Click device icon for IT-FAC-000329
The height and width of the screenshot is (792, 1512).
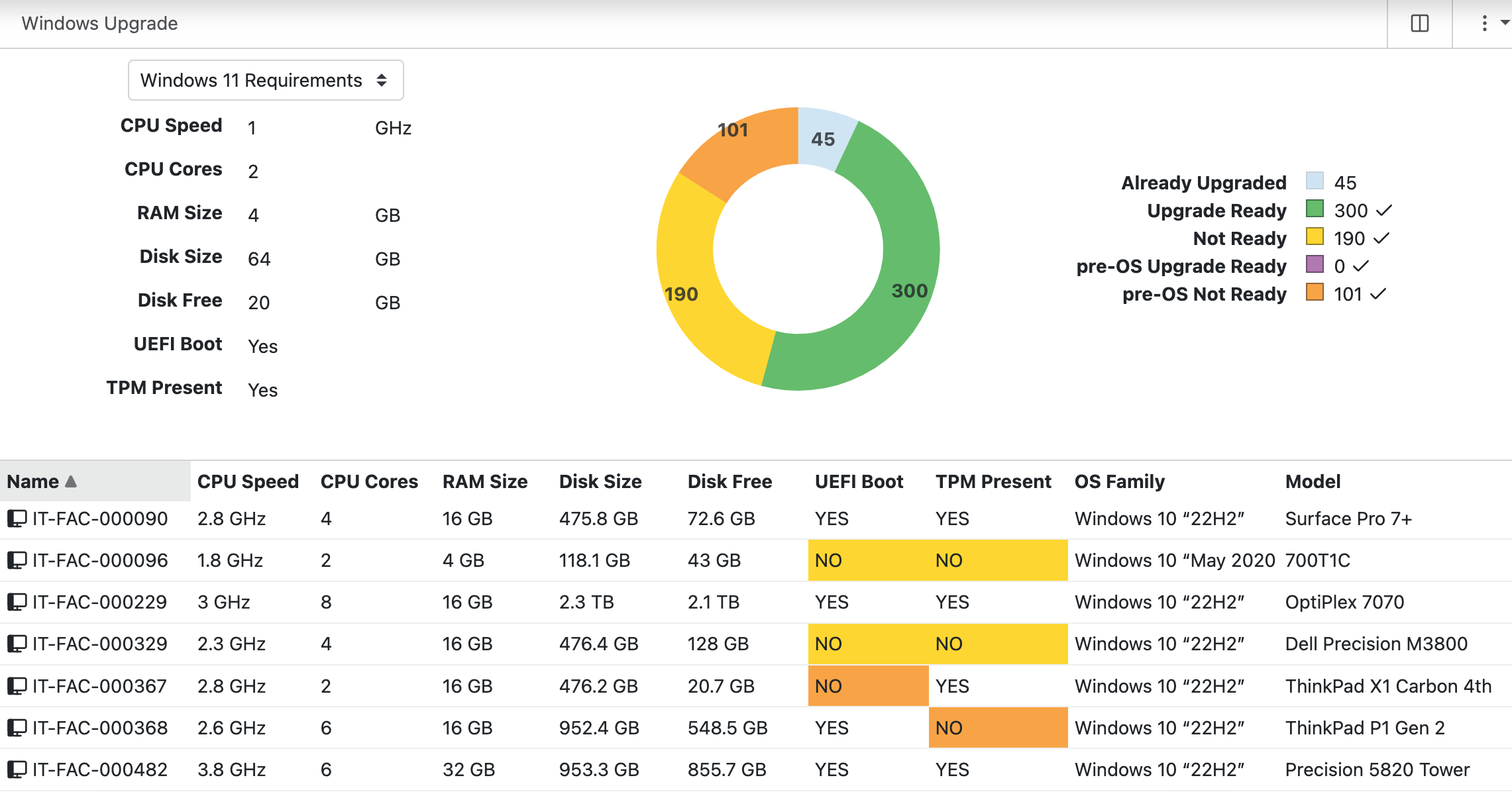[17, 644]
